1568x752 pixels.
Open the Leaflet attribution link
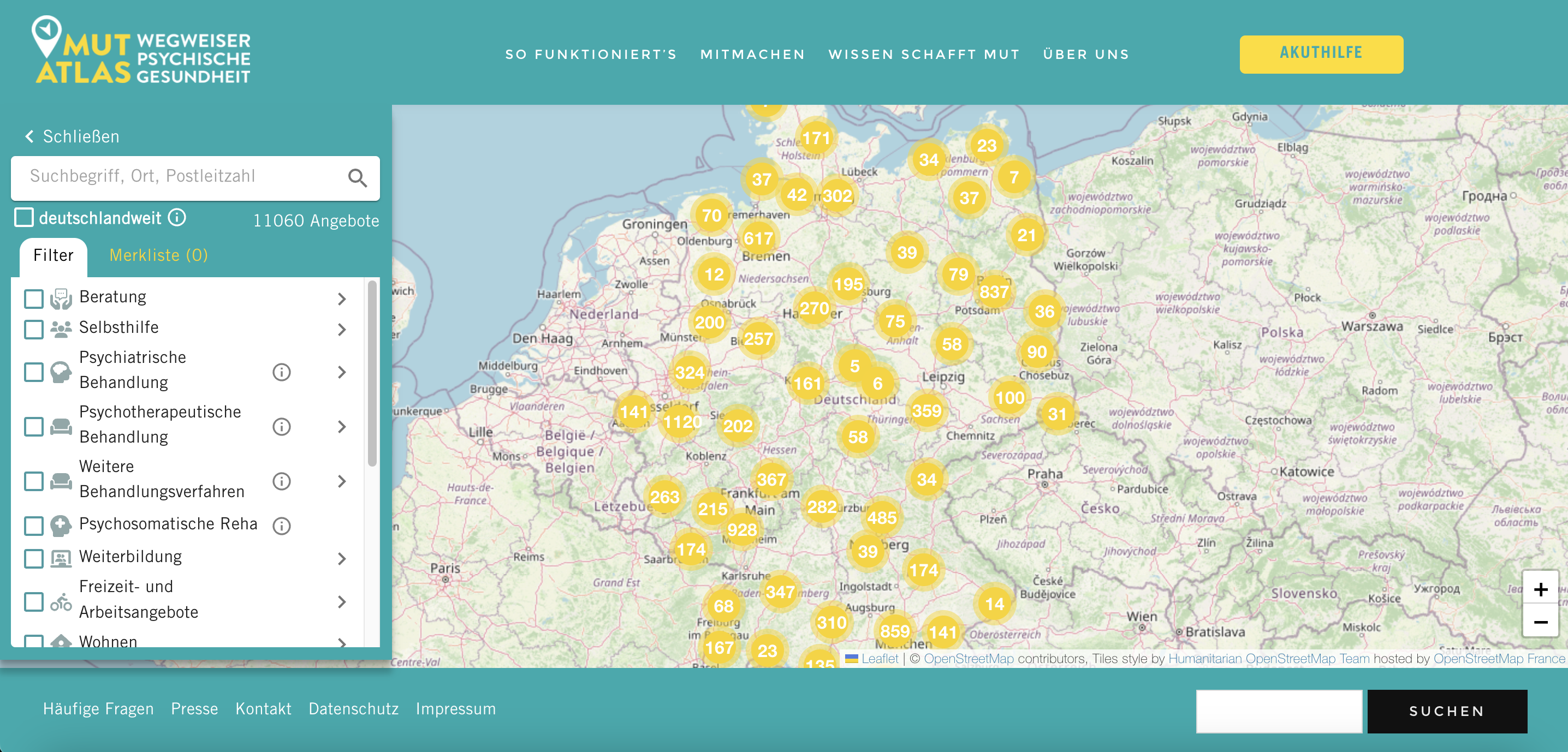tap(880, 658)
